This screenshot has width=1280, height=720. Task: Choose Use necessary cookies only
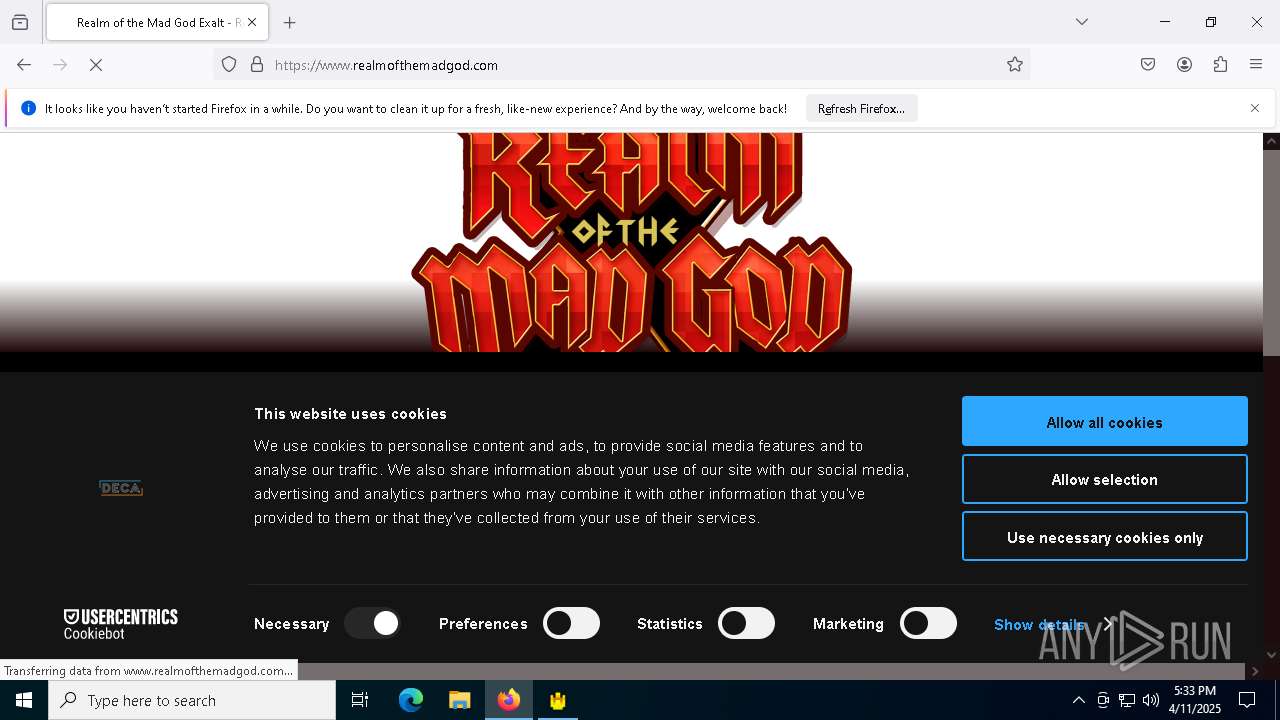click(x=1105, y=537)
